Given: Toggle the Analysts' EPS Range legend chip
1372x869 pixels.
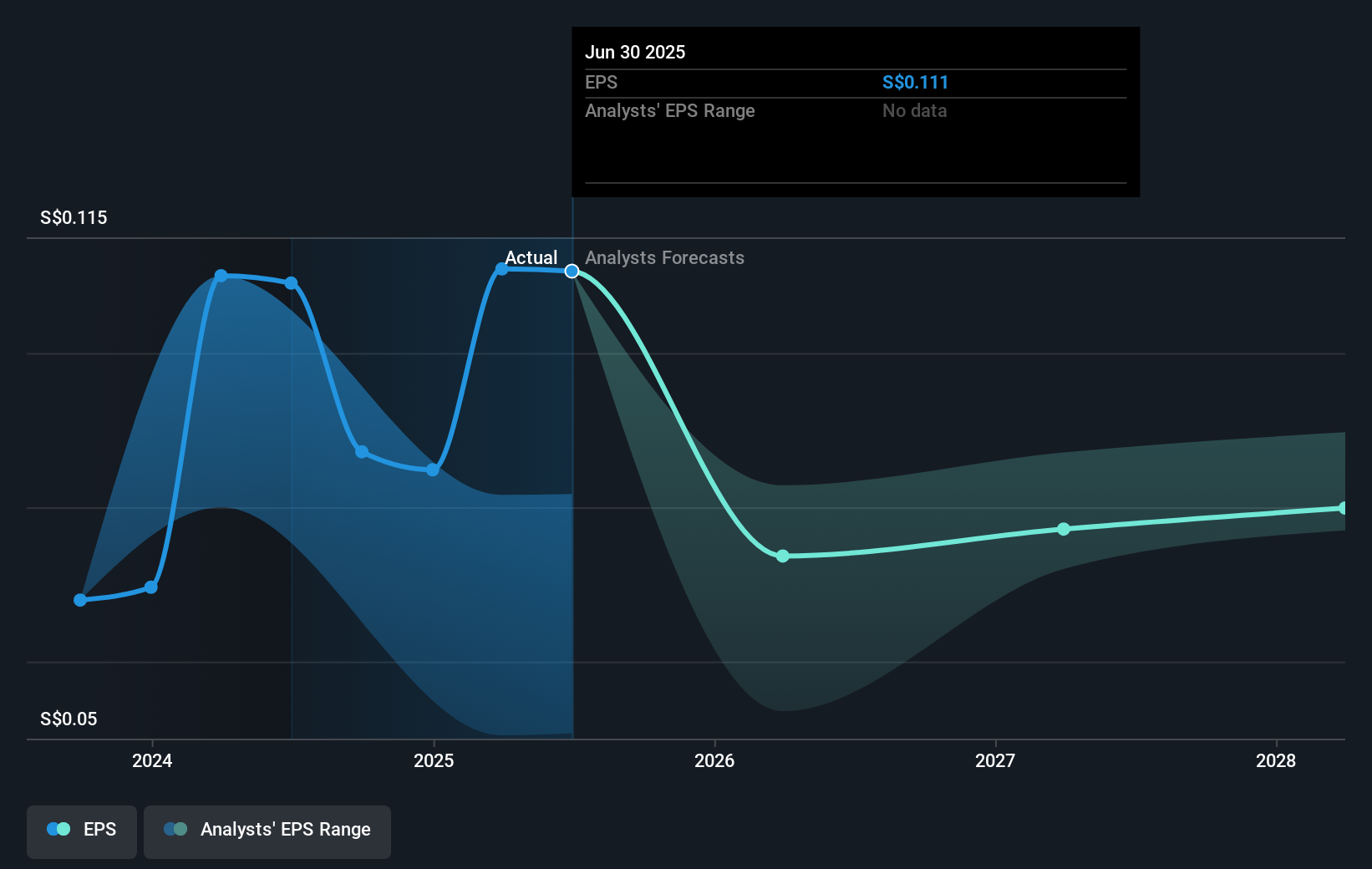Looking at the screenshot, I should point(267,831).
